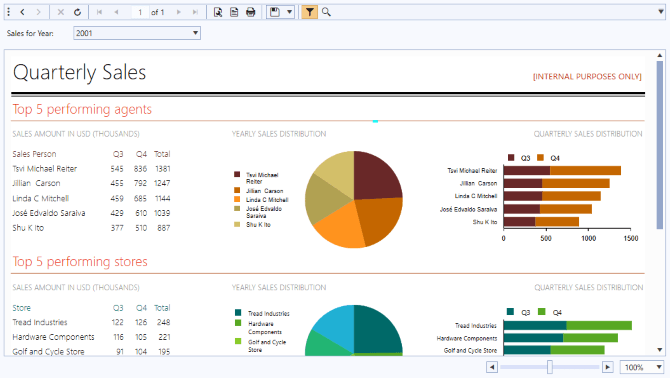Select Shu K Ito in the sales table
Image resolution: width=670 pixels, height=378 pixels.
click(28, 228)
